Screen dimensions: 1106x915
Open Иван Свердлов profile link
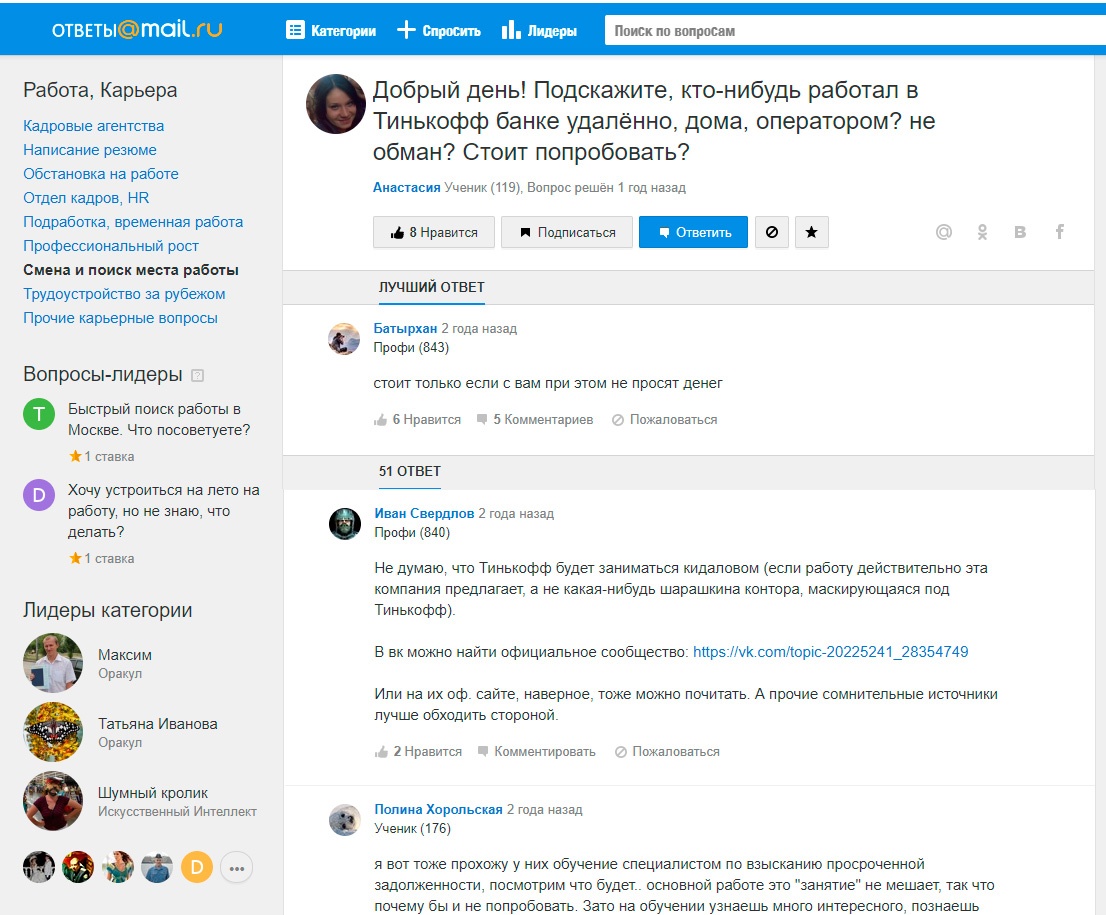point(424,514)
